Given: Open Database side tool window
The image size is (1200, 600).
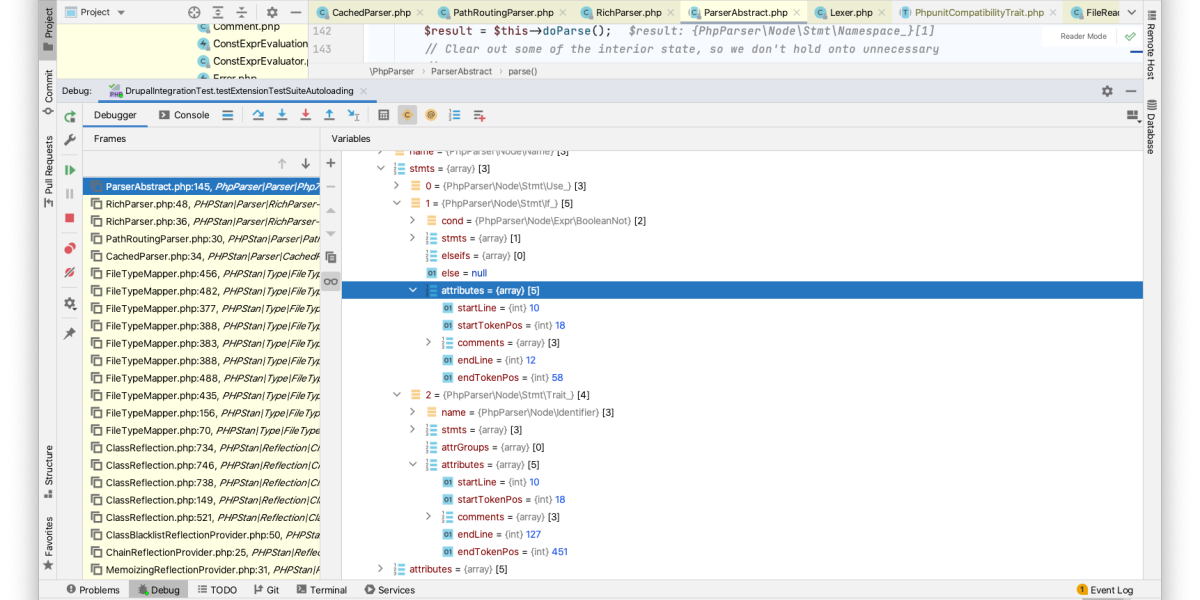Looking at the screenshot, I should [x=1151, y=127].
